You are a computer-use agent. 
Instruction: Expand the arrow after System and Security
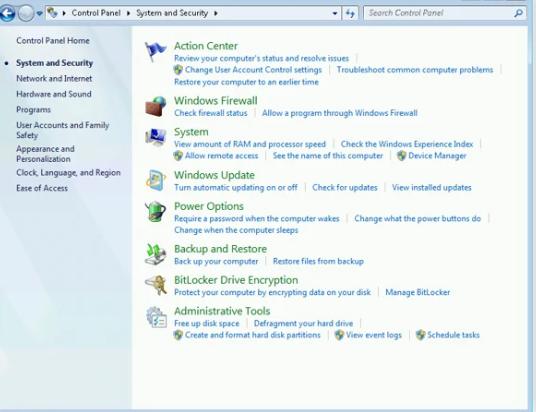[216, 13]
